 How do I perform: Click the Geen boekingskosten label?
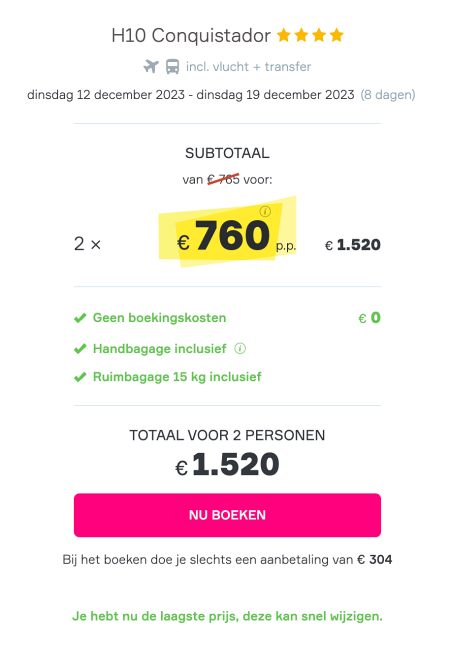point(159,318)
